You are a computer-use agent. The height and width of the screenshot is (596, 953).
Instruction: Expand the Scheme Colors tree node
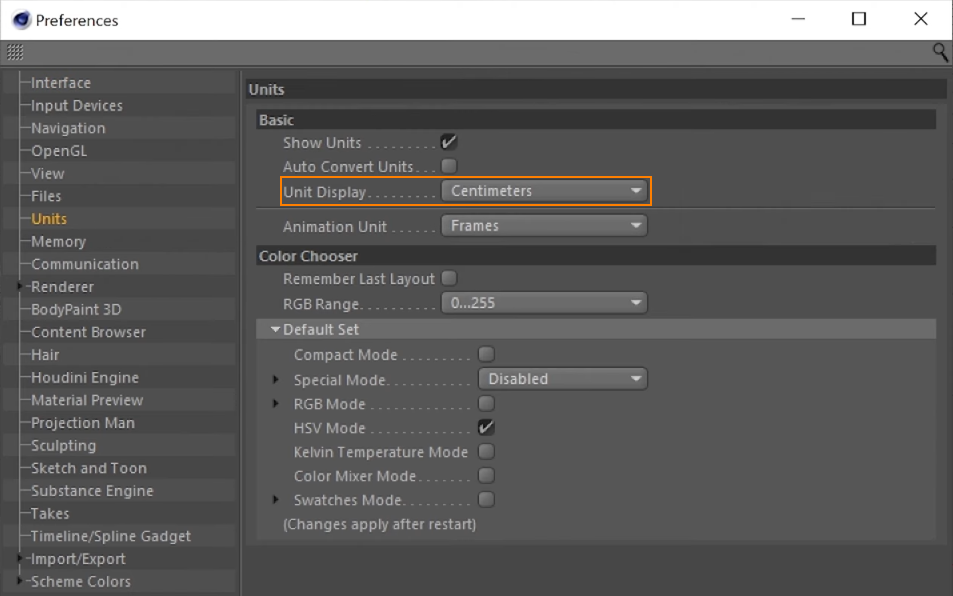[x=20, y=581]
